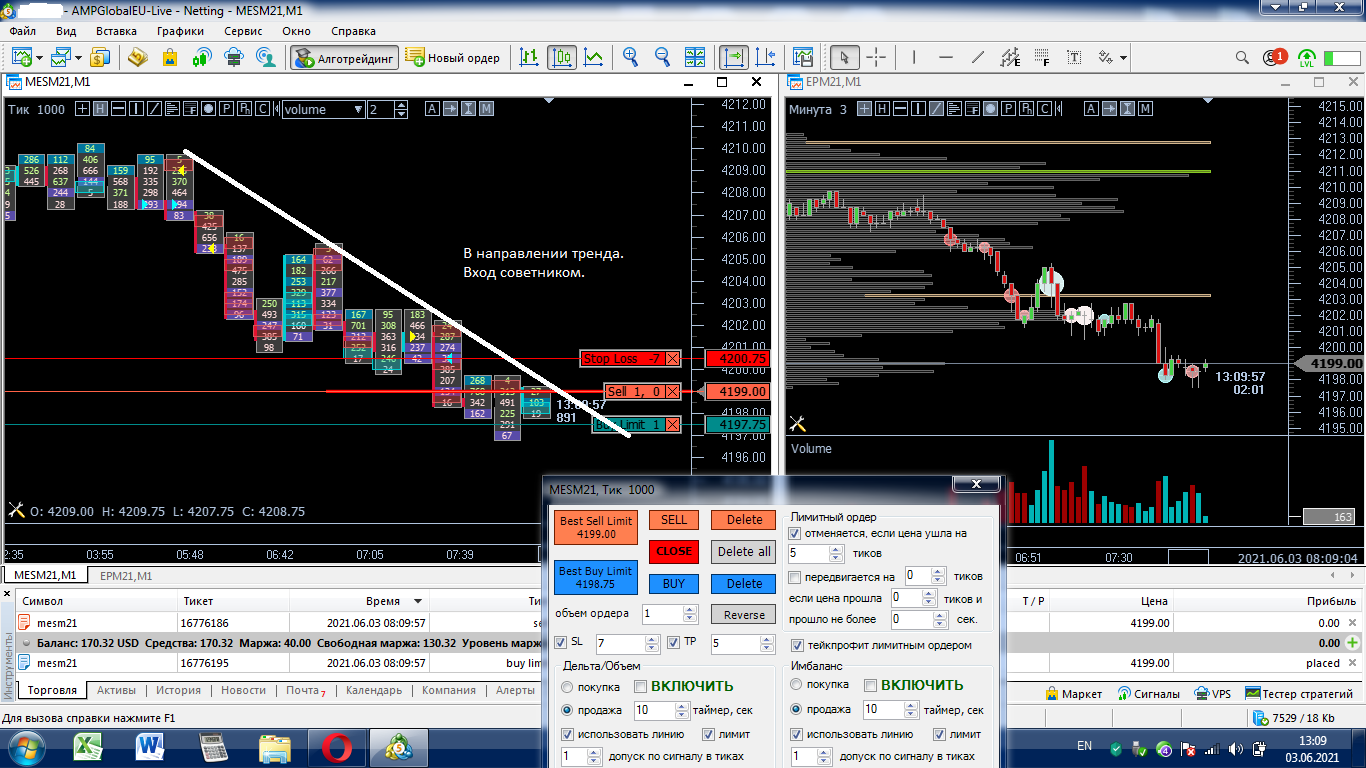Image resolution: width=1366 pixels, height=768 pixels.
Task: Switch chart to candlestick mode
Action: pyautogui.click(x=562, y=57)
